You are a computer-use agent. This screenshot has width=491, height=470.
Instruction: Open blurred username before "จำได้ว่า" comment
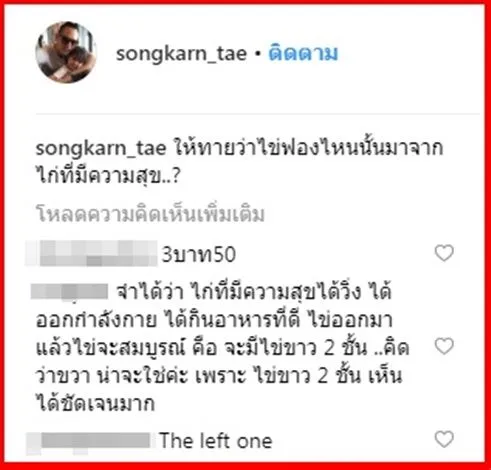point(69,292)
